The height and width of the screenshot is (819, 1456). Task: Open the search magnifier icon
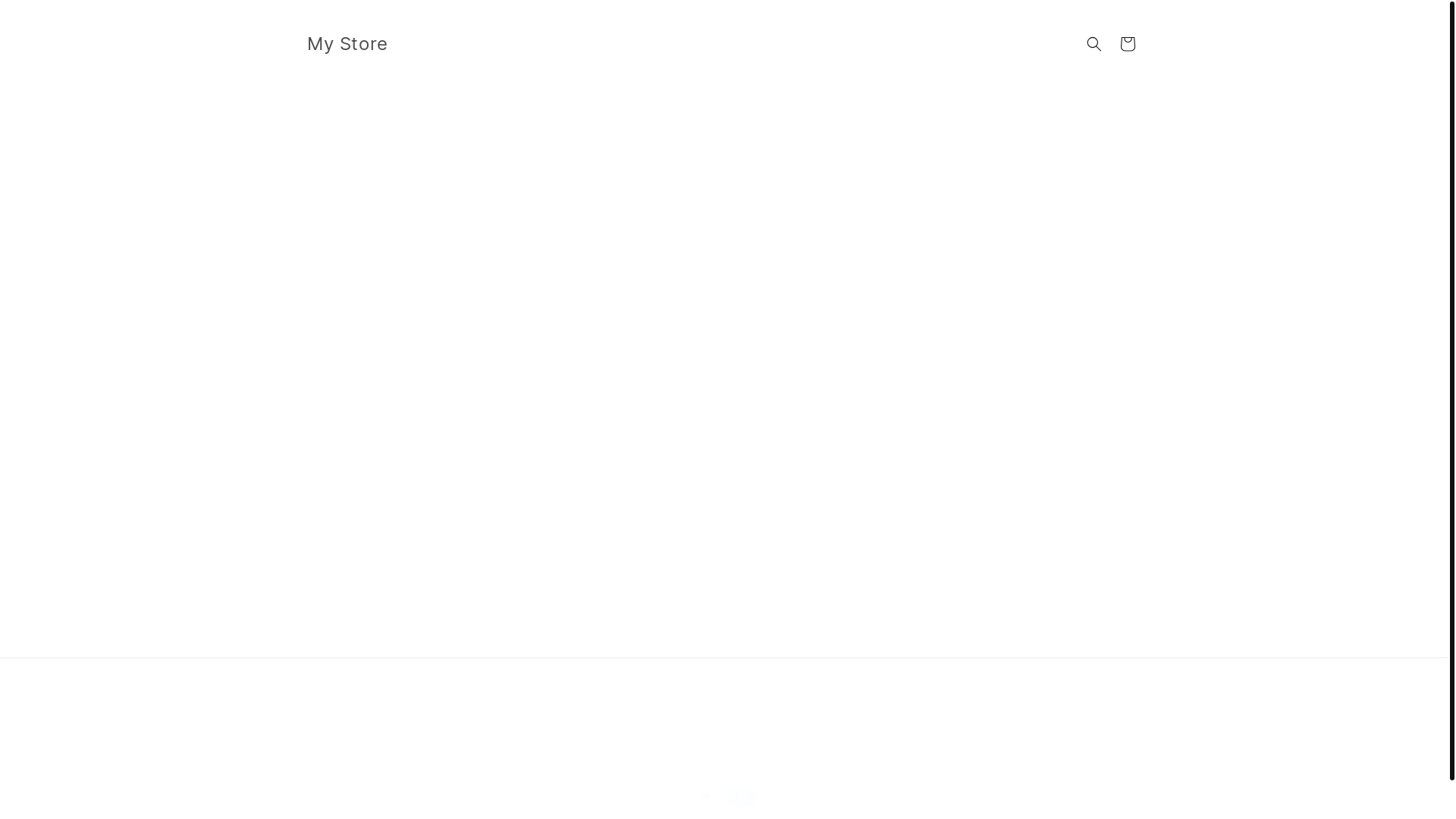coord(1094,44)
